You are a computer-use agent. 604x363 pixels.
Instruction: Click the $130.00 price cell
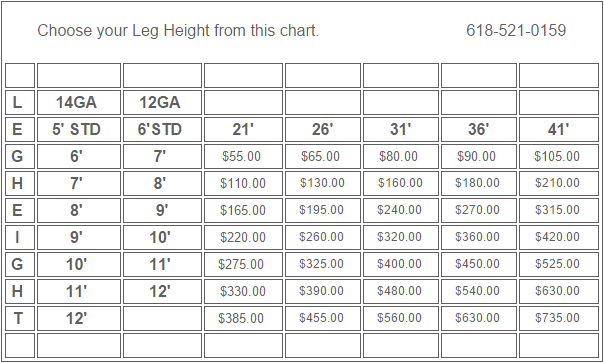pos(323,183)
